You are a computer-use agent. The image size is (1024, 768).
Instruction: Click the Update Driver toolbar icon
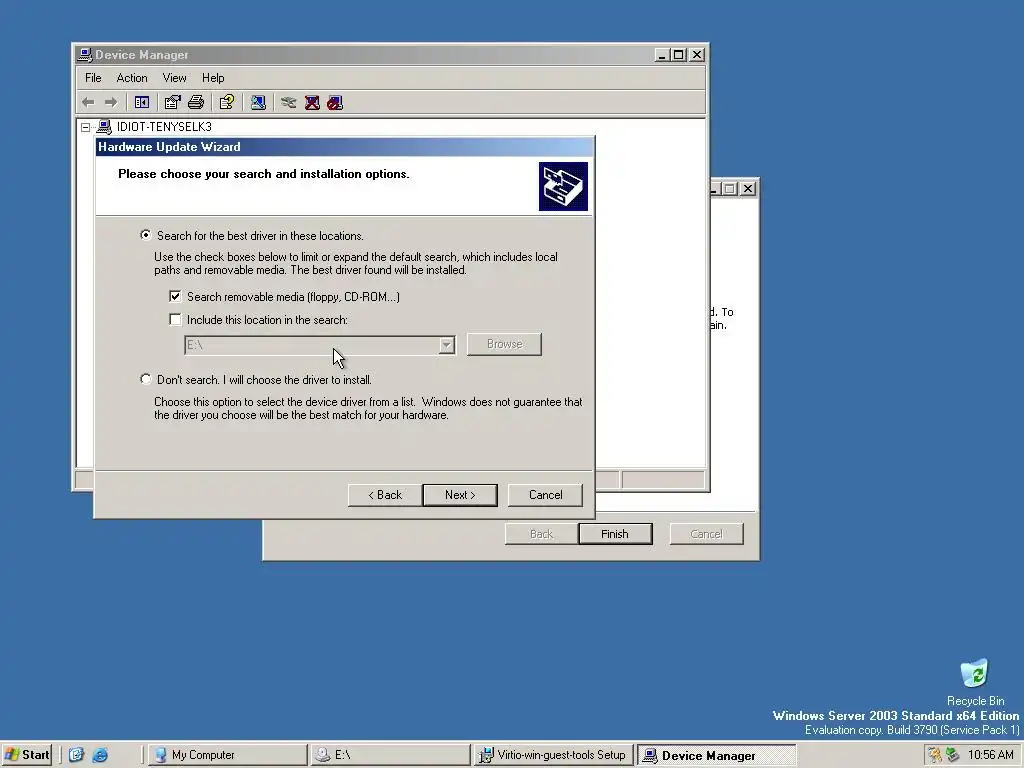tap(289, 103)
